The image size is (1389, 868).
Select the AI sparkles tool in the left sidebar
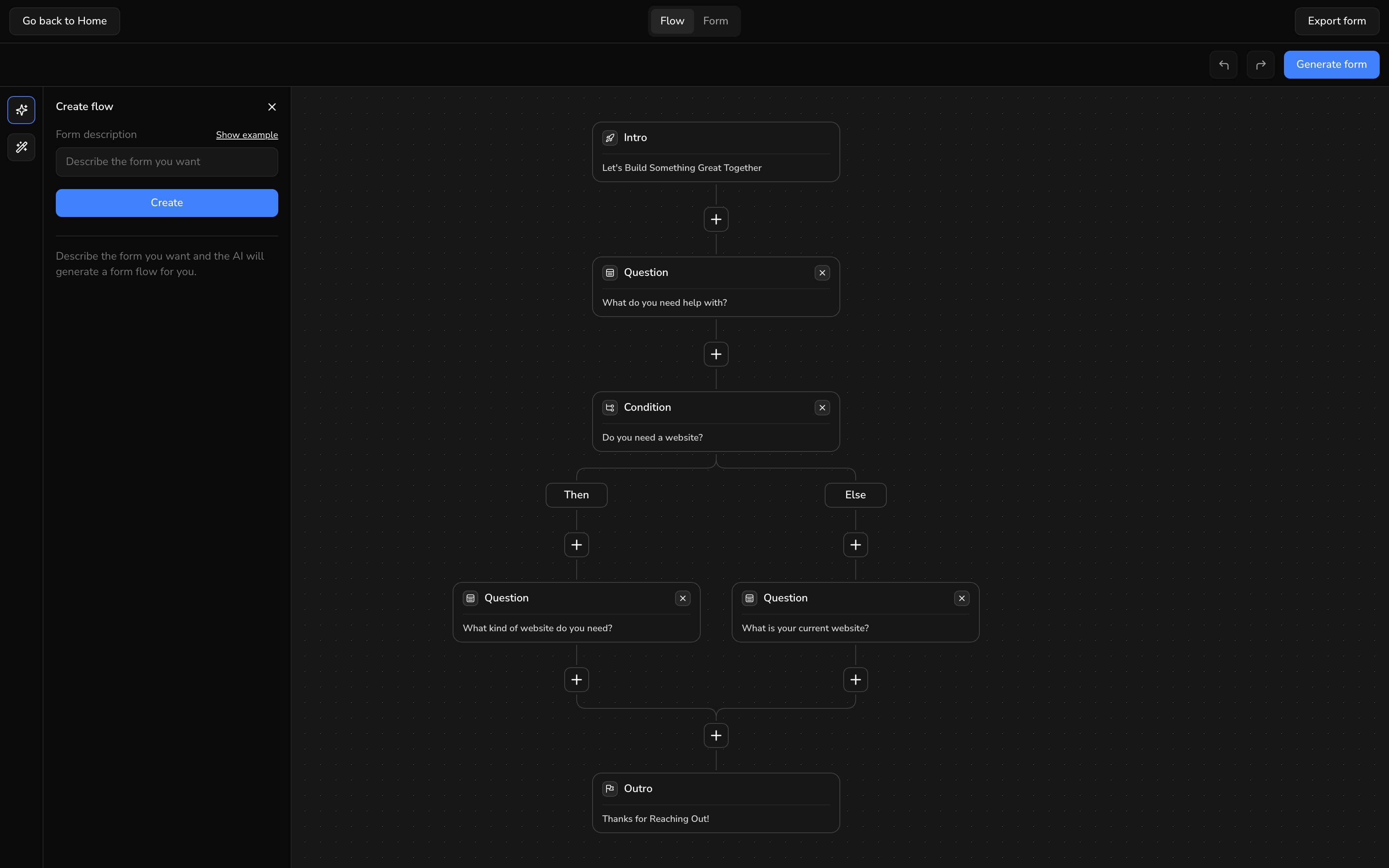coord(21,110)
